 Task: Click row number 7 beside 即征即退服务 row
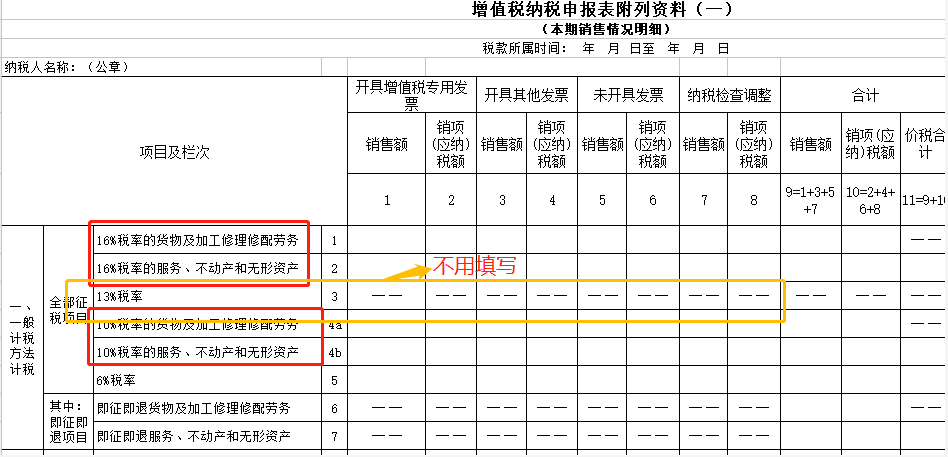click(334, 436)
